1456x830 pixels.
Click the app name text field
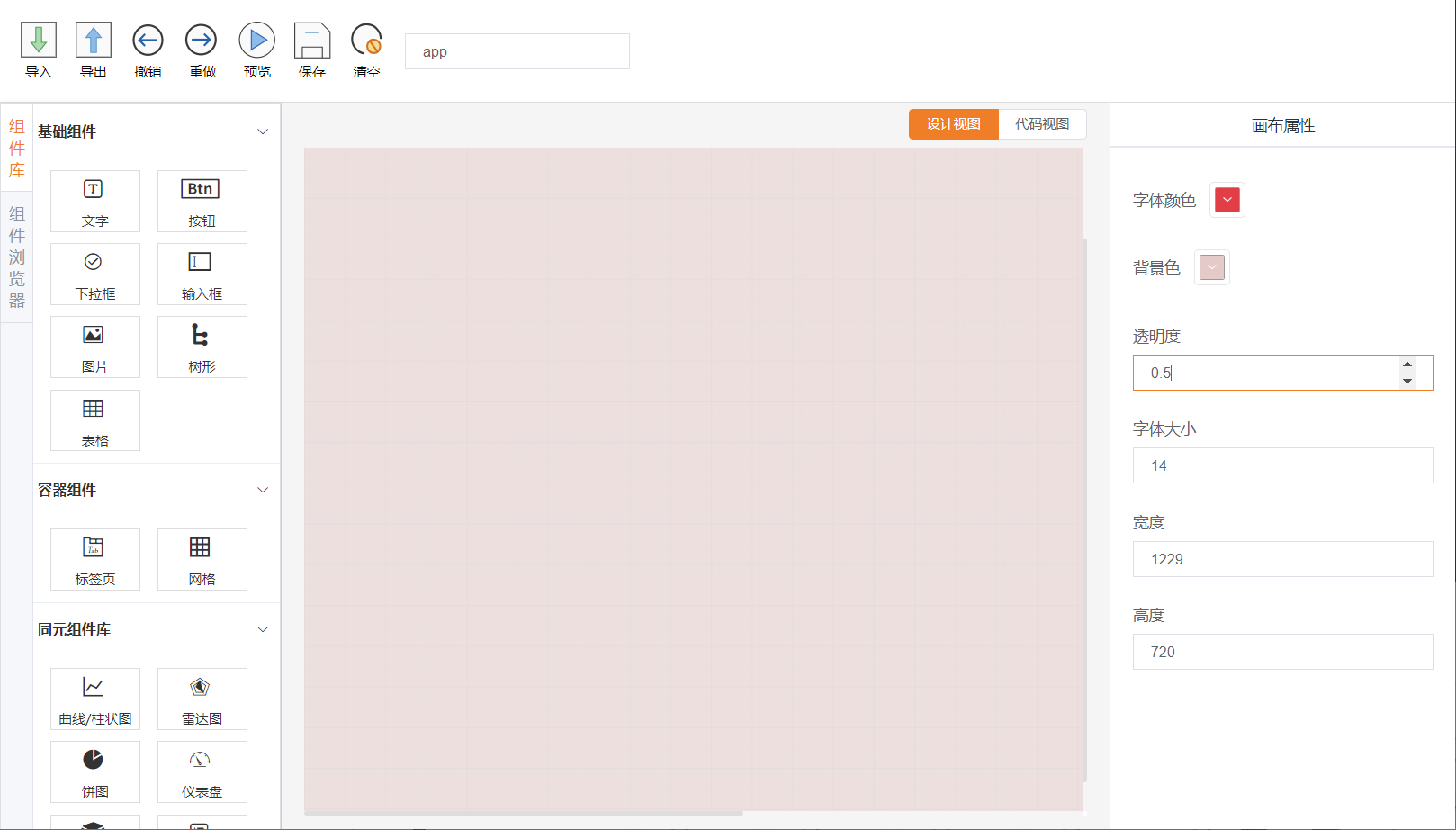(517, 51)
